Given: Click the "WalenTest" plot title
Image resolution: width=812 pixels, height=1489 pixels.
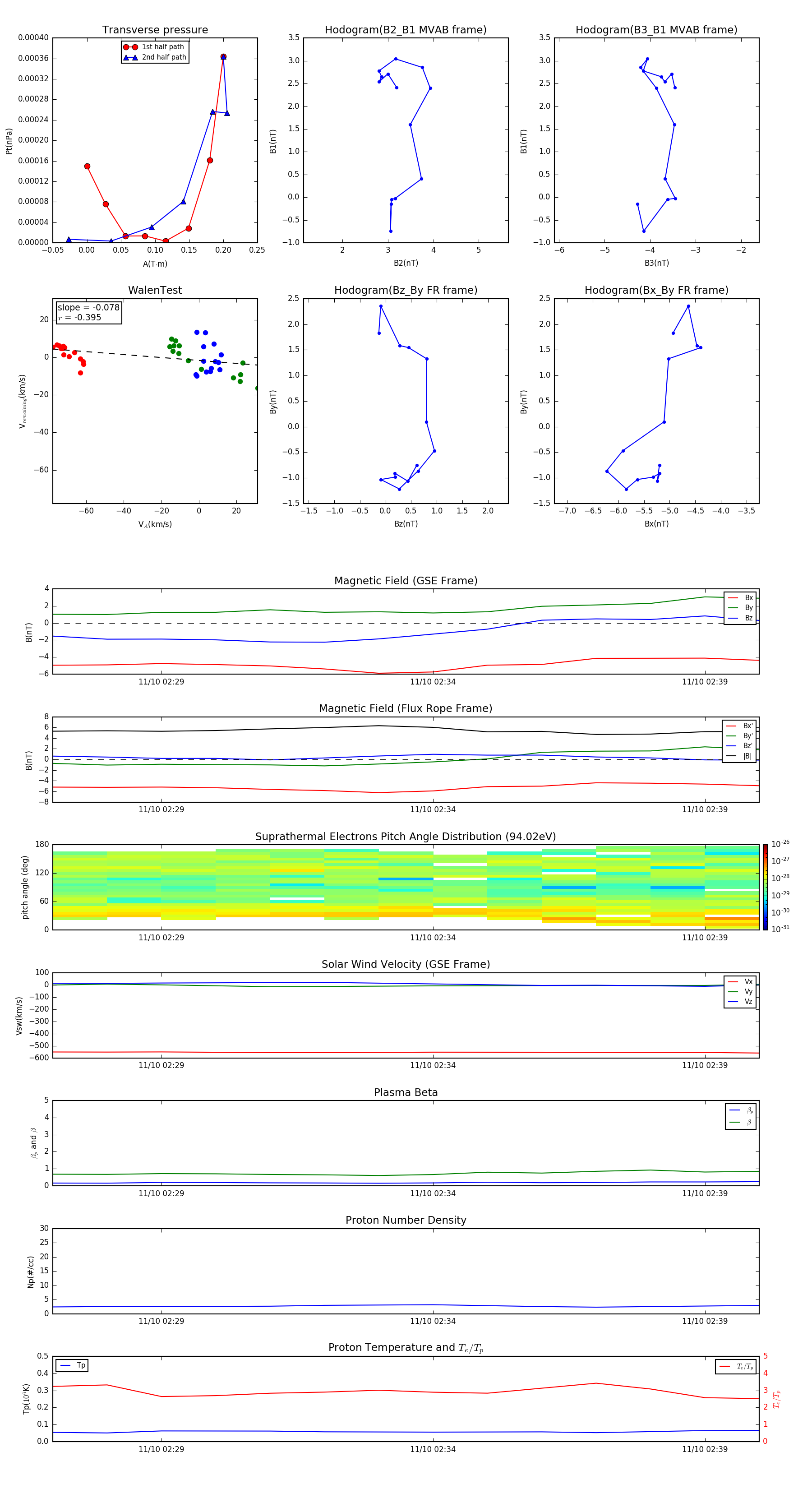Looking at the screenshot, I should 155,290.
